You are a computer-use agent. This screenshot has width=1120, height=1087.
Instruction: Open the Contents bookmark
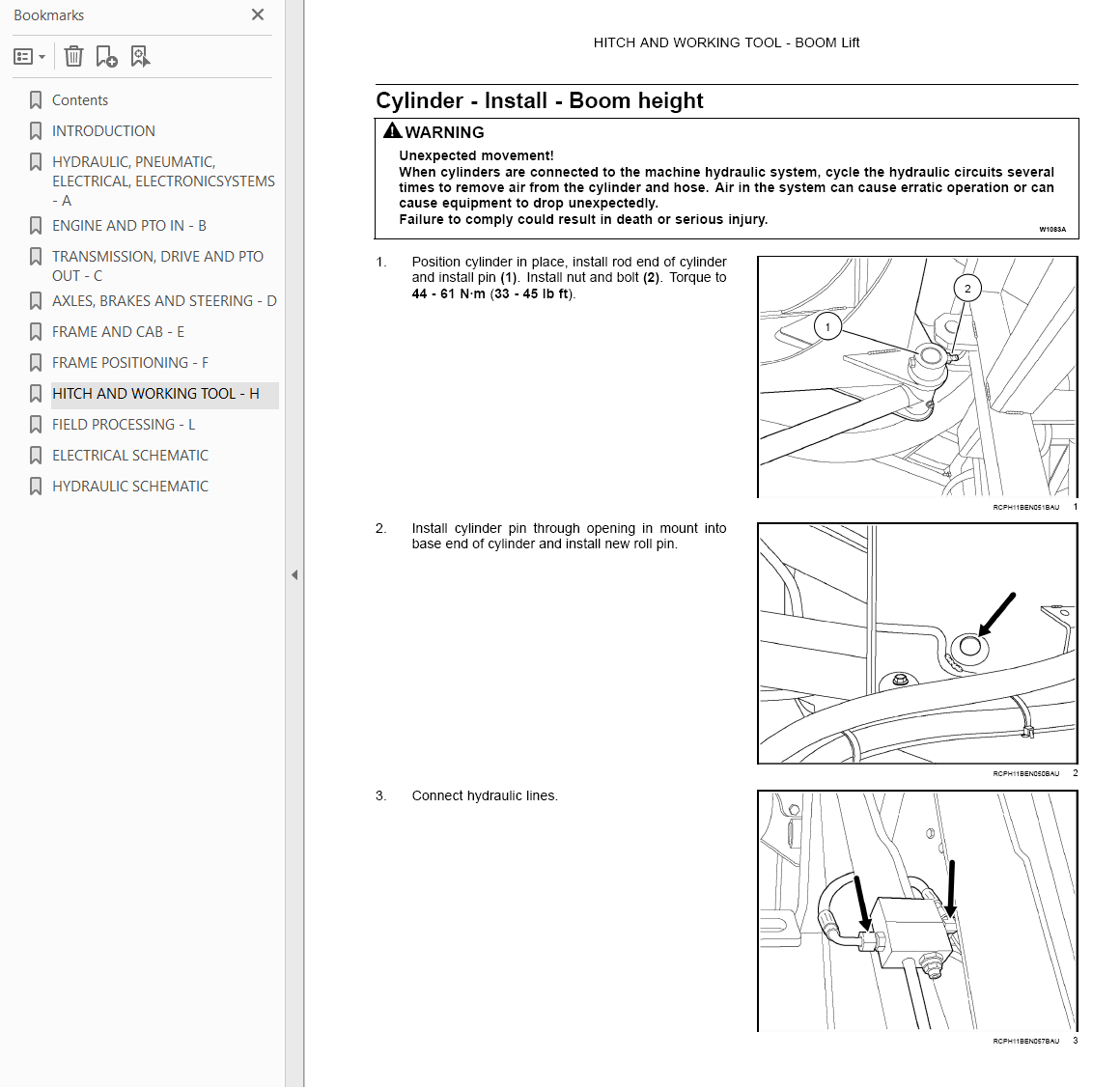(79, 100)
